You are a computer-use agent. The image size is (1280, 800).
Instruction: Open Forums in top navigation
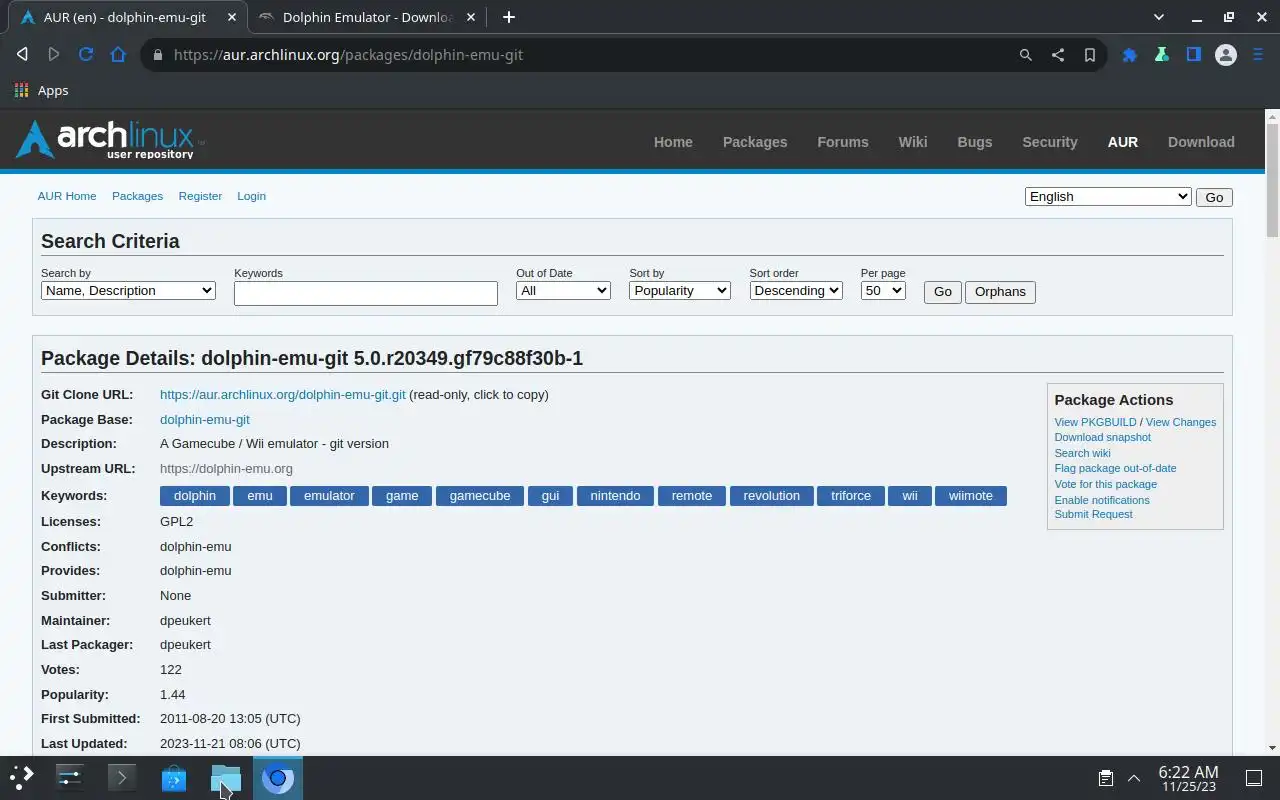click(x=843, y=142)
